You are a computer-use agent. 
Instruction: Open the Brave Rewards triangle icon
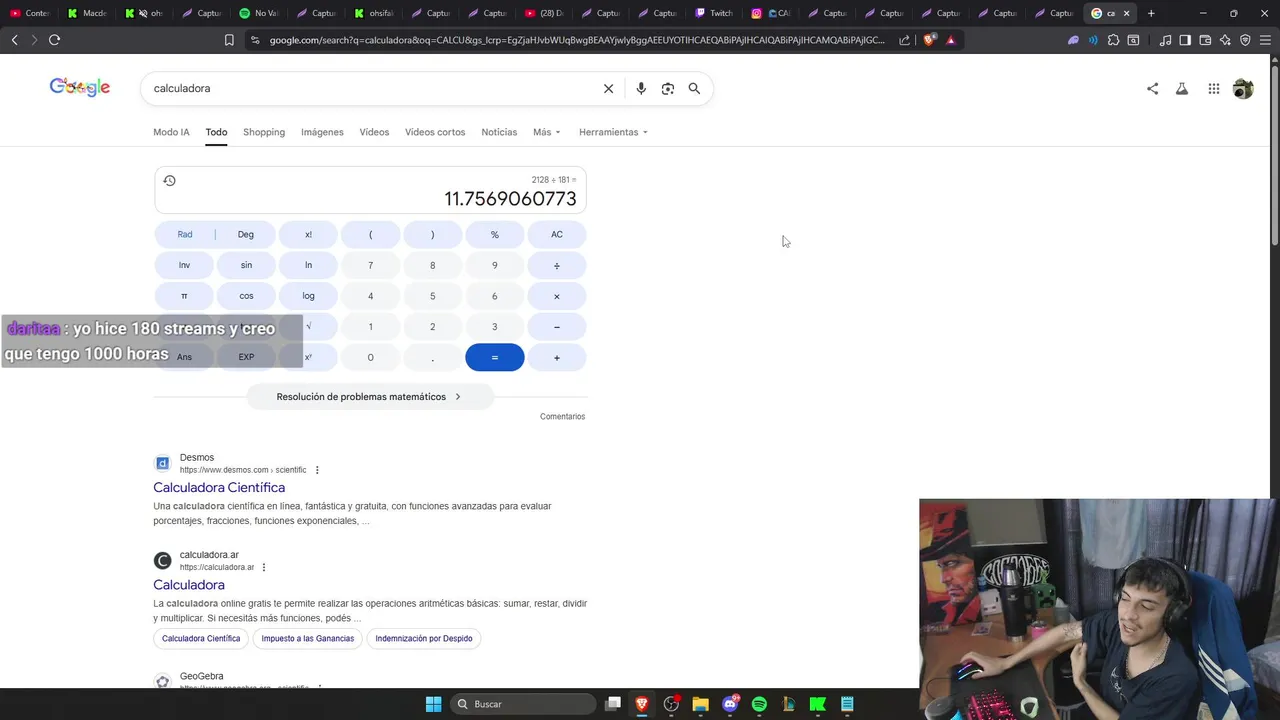pyautogui.click(x=951, y=40)
